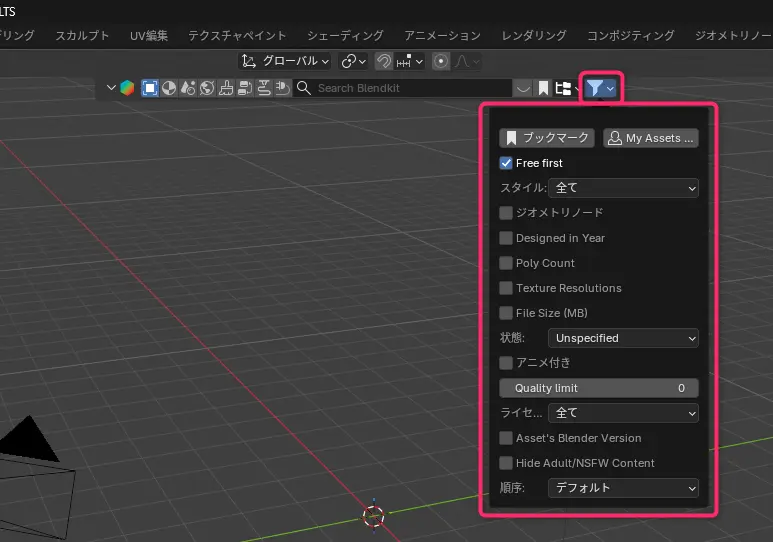
Task: Switch to the テクスチャペイント workspace tab
Action: [x=237, y=36]
